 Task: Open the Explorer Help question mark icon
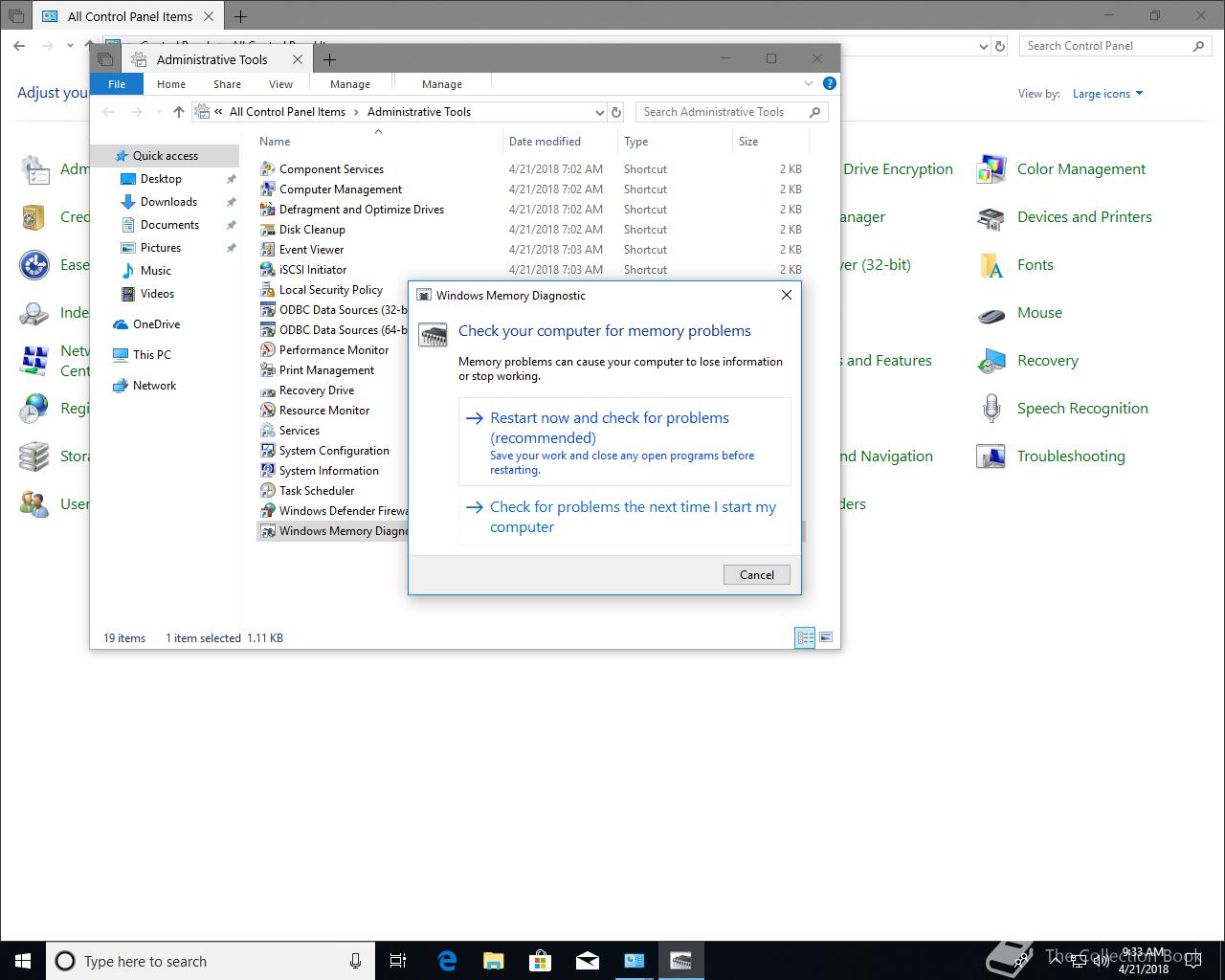click(830, 83)
